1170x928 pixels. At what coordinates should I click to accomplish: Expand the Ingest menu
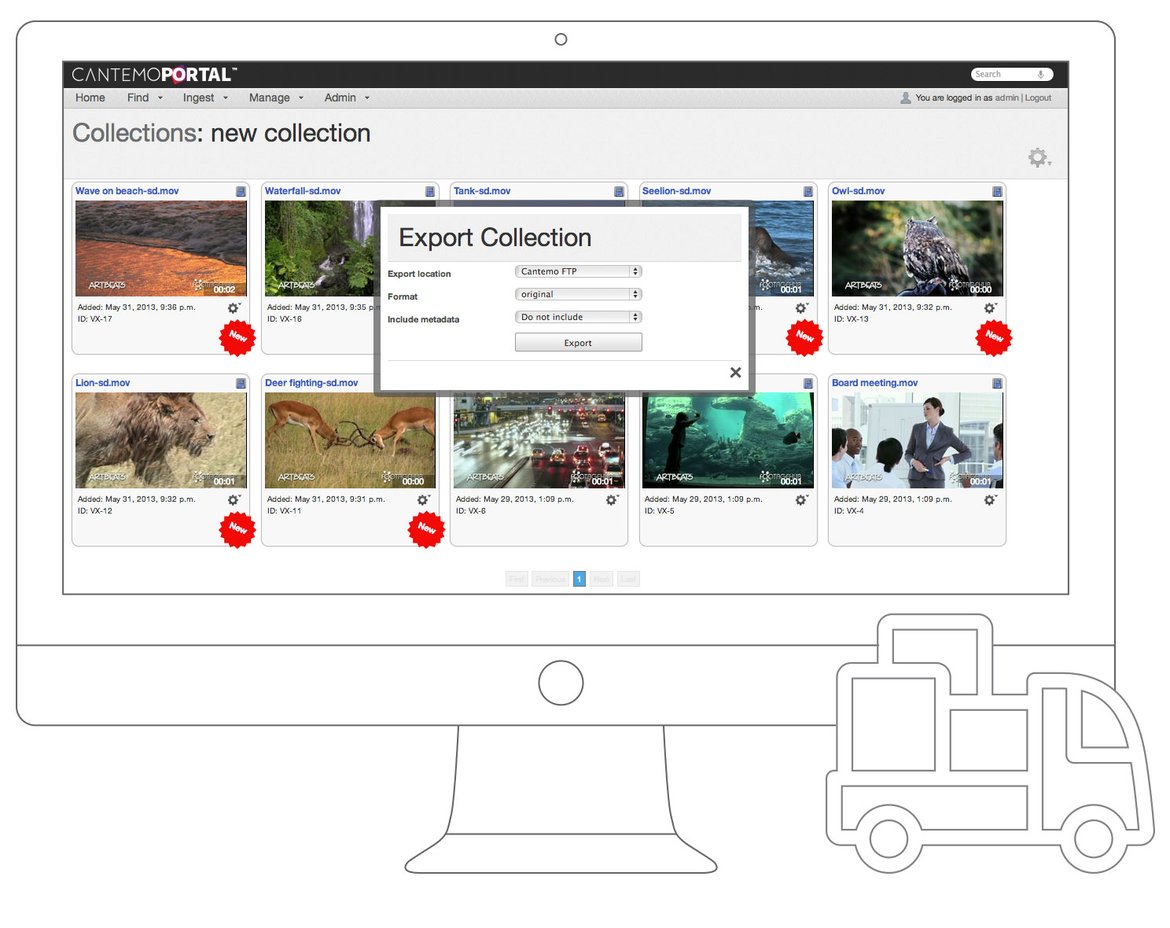(x=205, y=98)
